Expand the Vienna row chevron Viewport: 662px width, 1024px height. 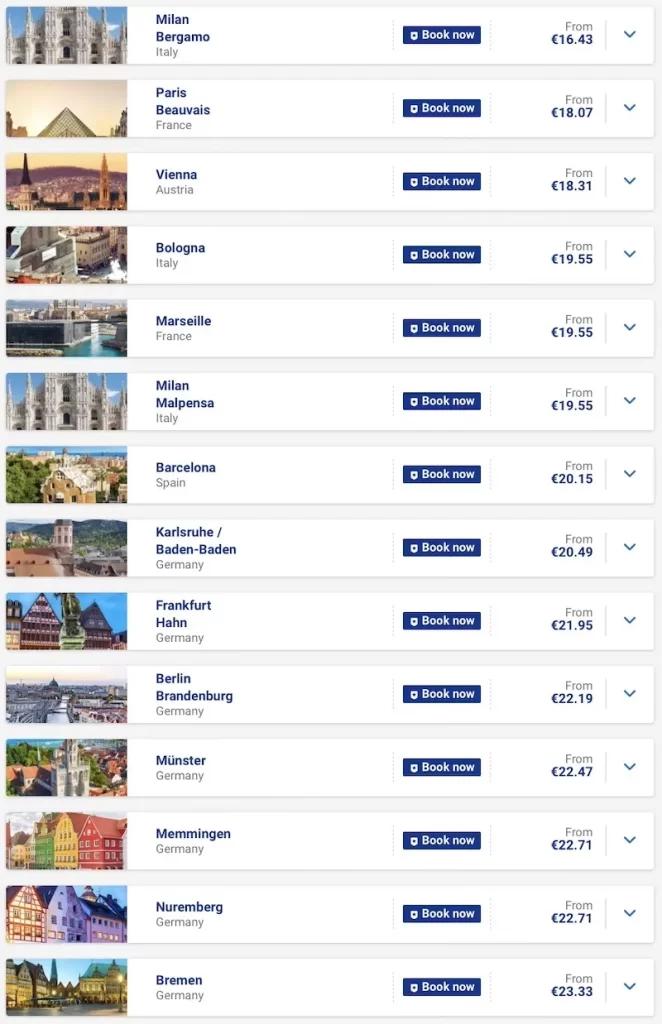coord(629,181)
